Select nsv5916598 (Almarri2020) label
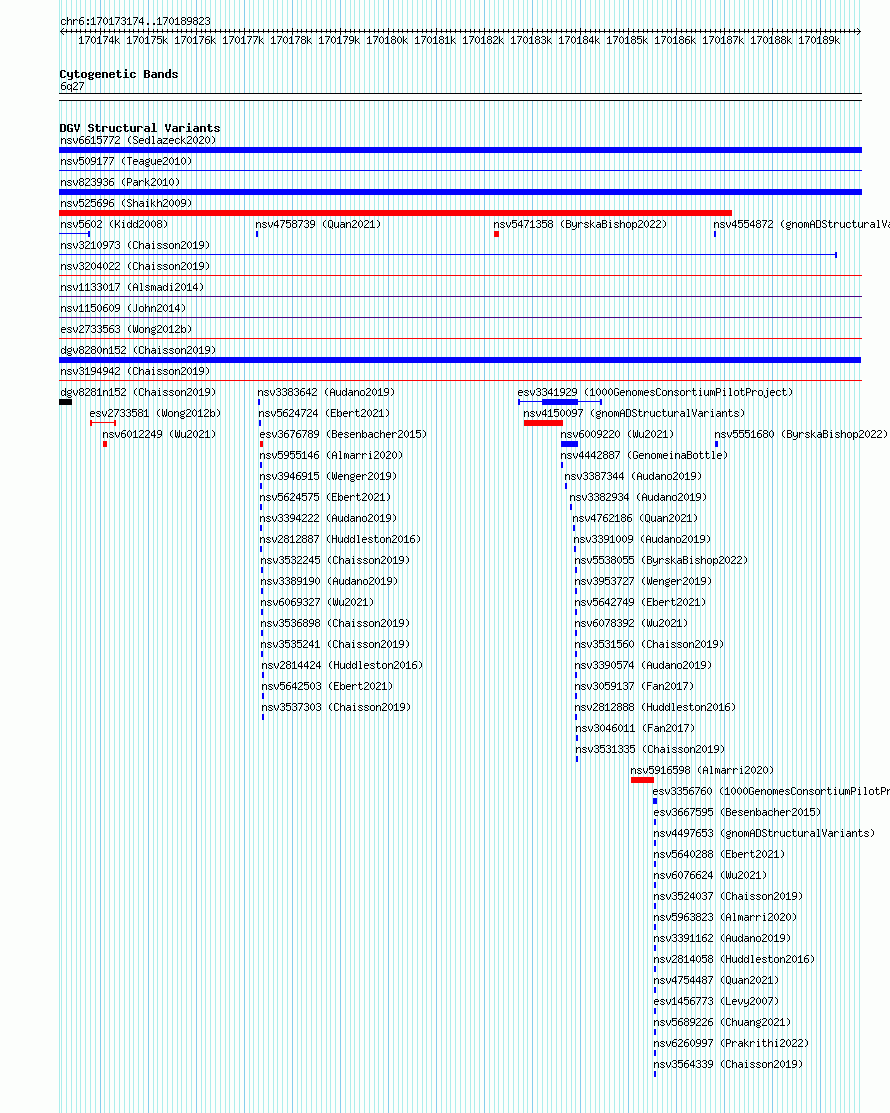This screenshot has height=1113, width=890. (702, 770)
